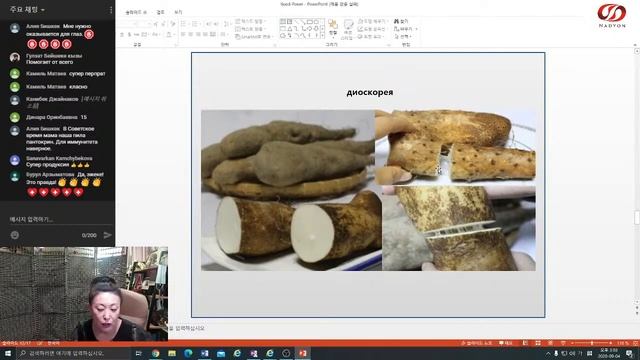The image size is (640, 360).
Task: Click the Find (찾기) ribbon icon
Action: [x=401, y=21]
